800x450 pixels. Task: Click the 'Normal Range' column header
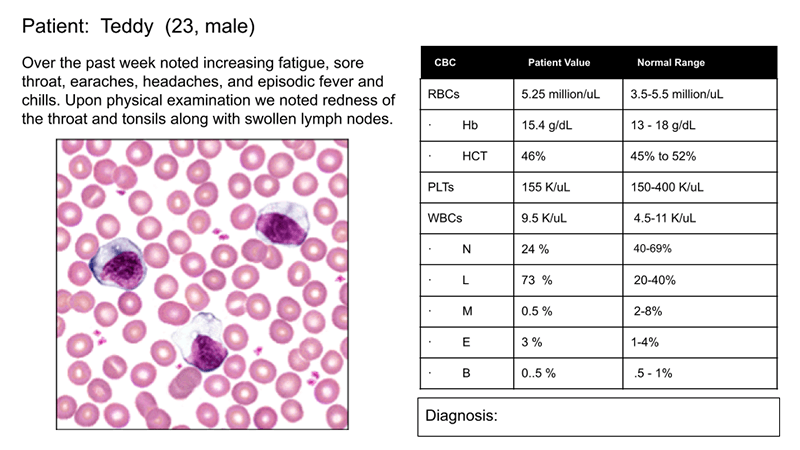pos(671,63)
